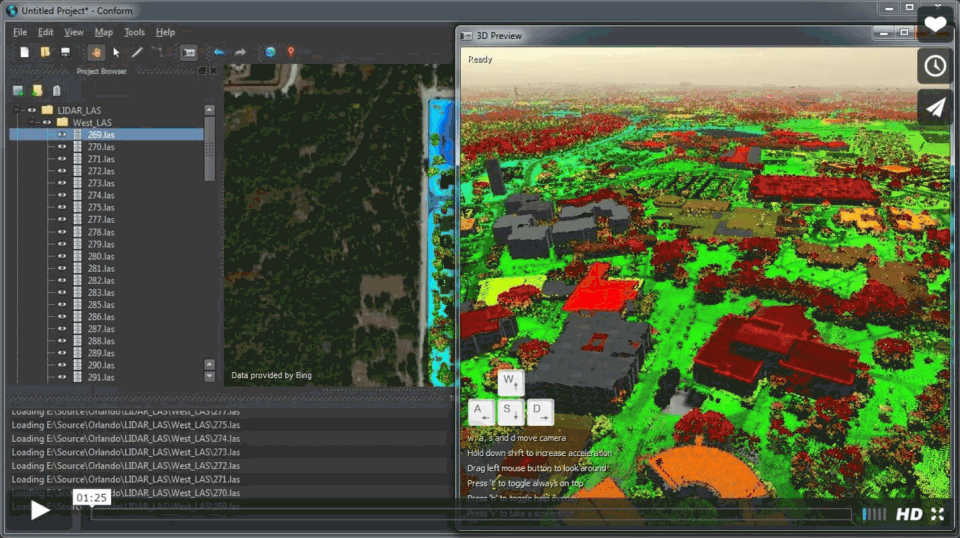Click the globe icon in toolbar
Screen dimensions: 960x538
270,52
